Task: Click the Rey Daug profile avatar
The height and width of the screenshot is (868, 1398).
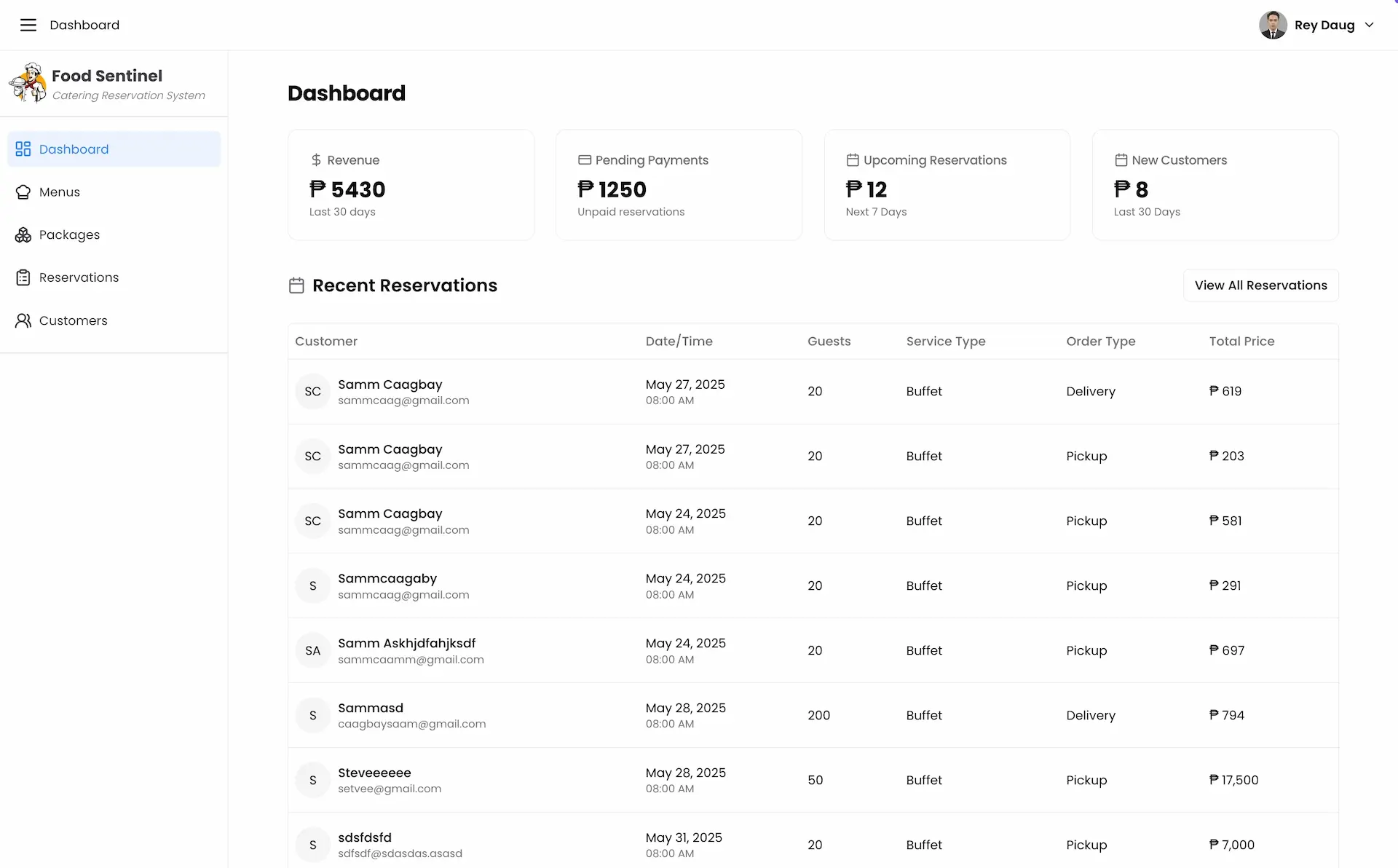Action: point(1273,25)
